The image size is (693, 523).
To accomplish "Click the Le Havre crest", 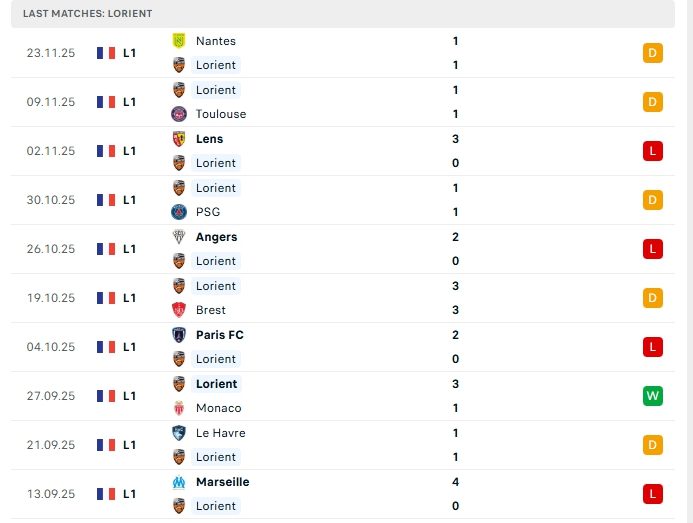I will pos(179,433).
